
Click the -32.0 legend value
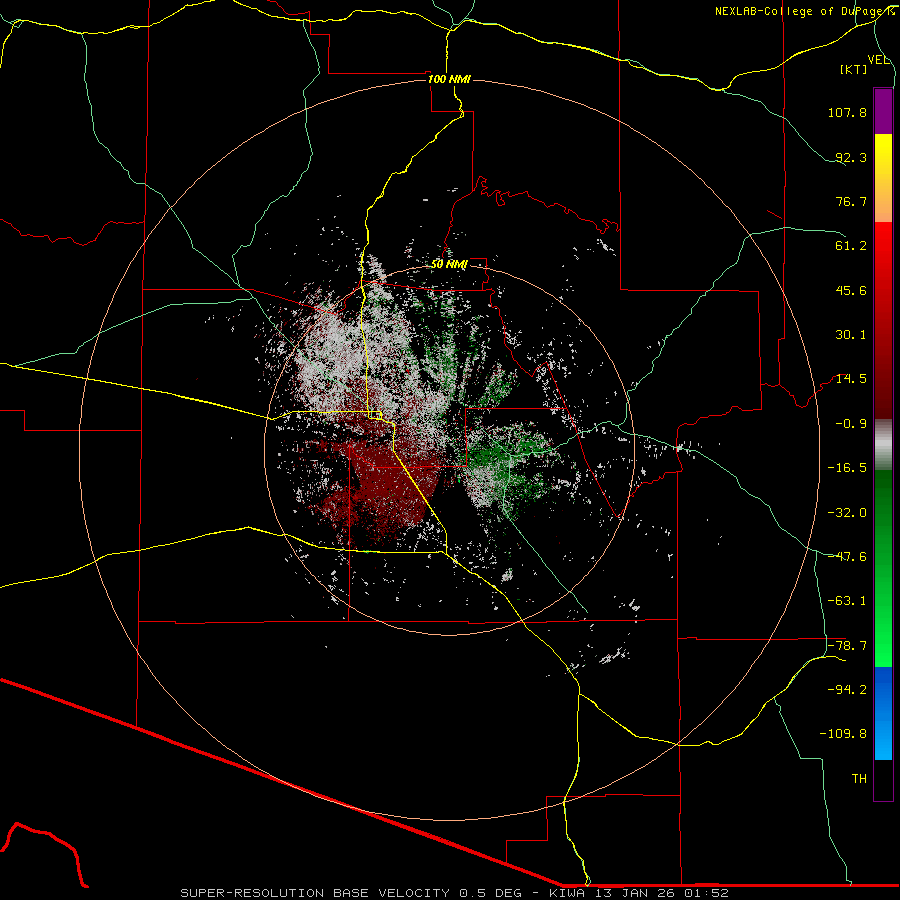(x=847, y=513)
